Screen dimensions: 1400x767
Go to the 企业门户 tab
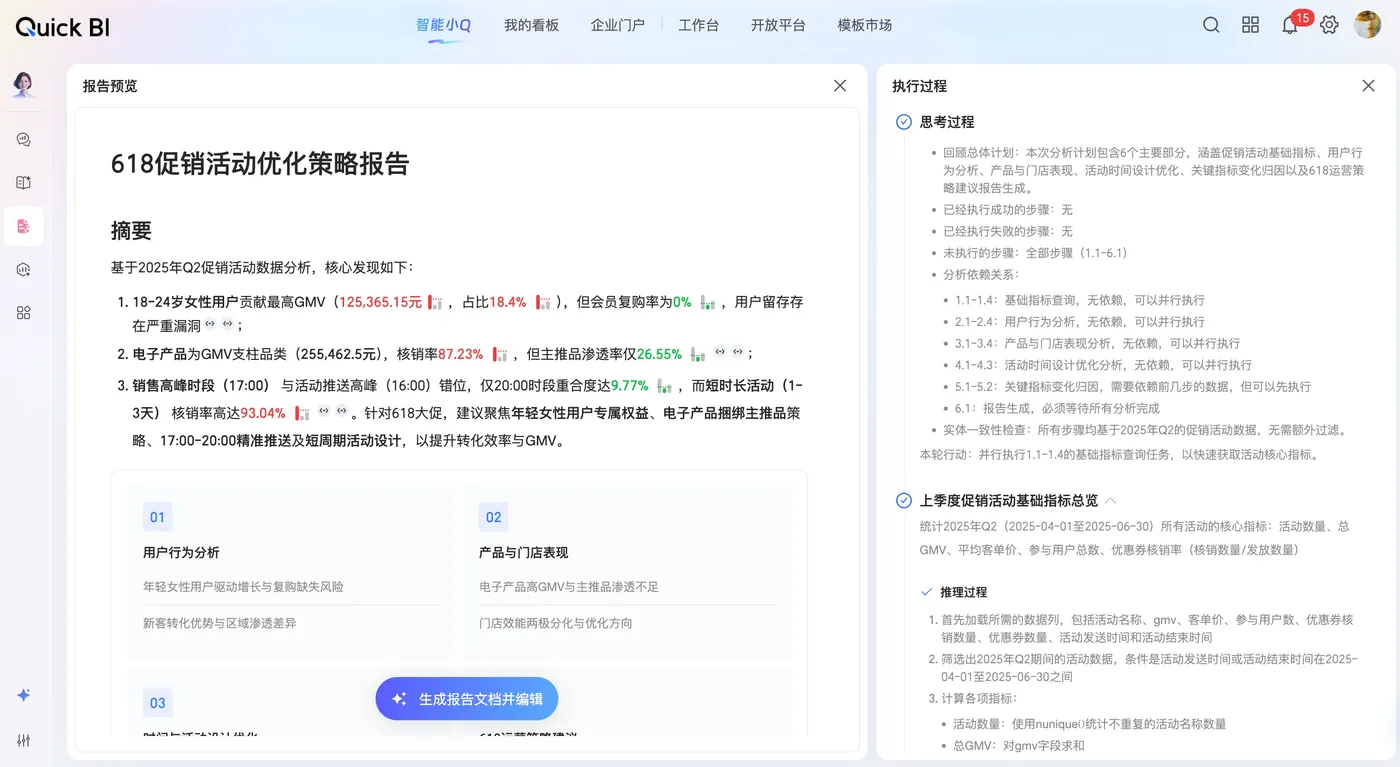pos(617,25)
